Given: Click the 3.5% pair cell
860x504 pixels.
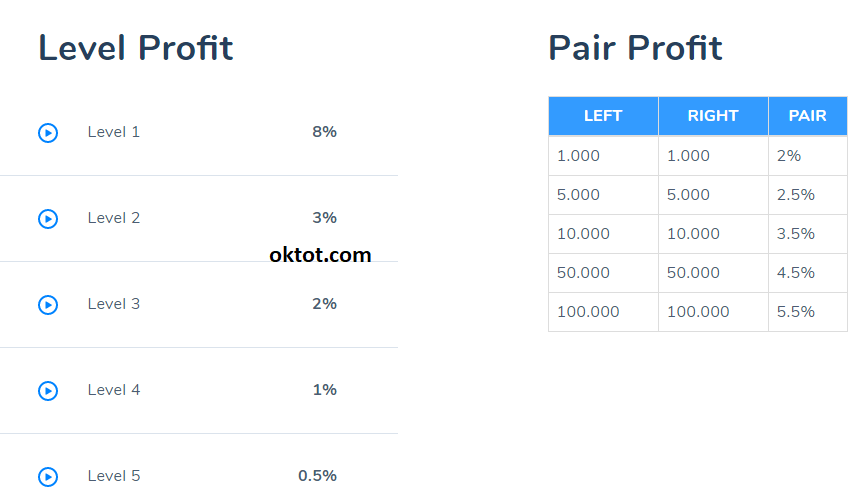Looking at the screenshot, I should (x=795, y=234).
